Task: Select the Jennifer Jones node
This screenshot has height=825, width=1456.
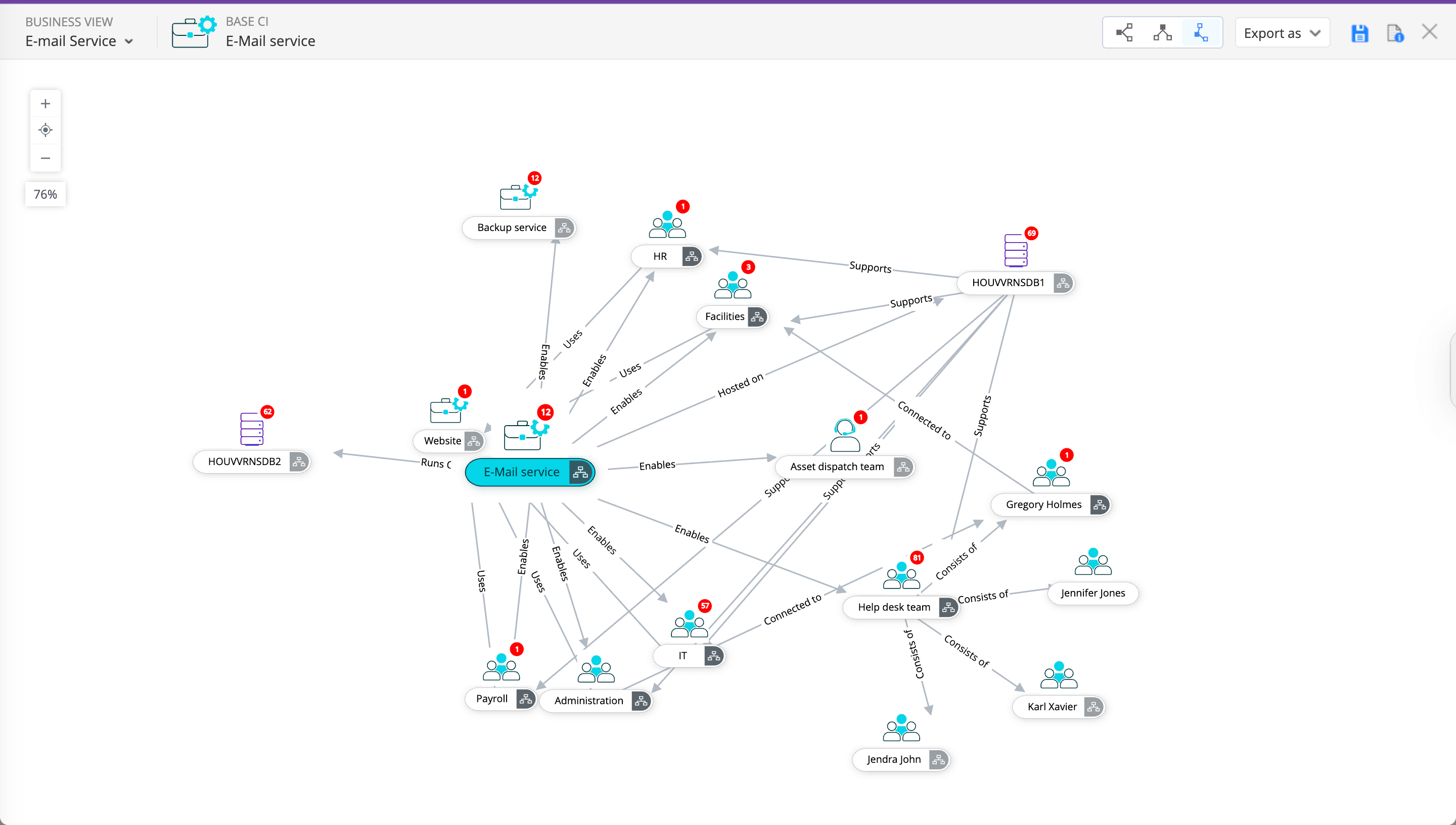Action: click(1093, 593)
